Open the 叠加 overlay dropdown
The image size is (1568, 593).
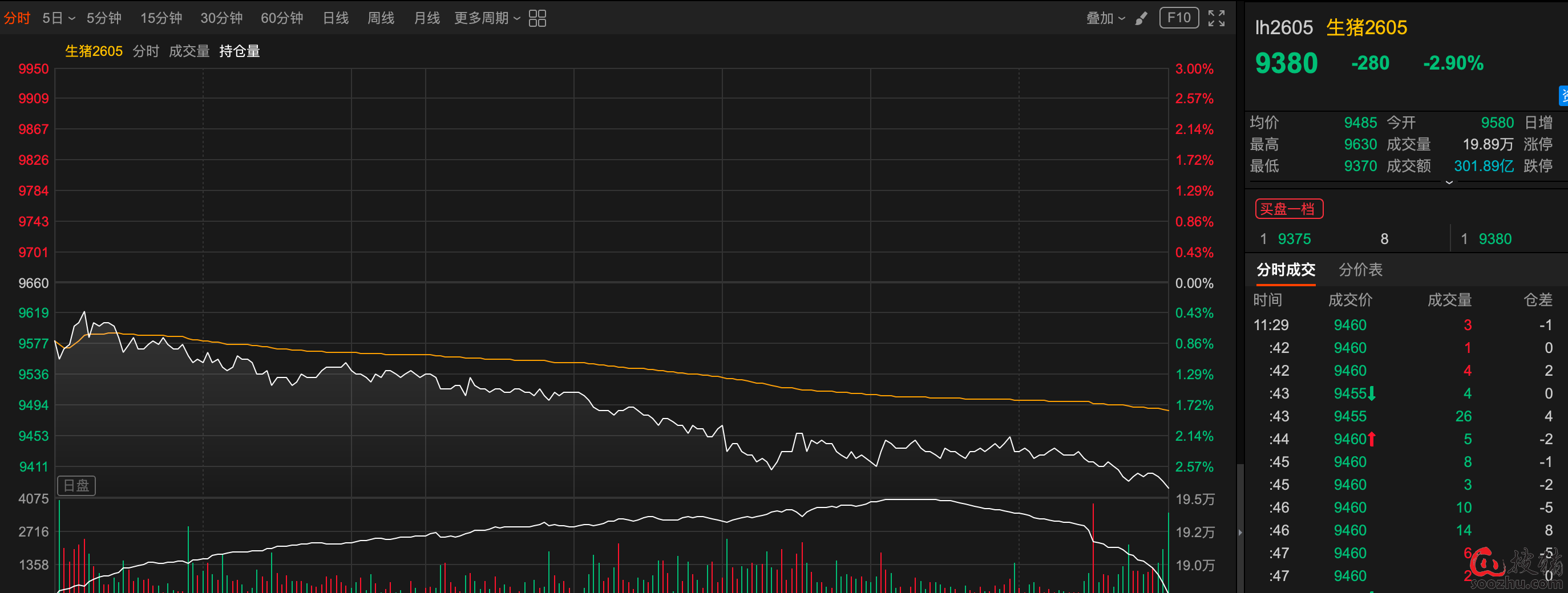point(1105,18)
